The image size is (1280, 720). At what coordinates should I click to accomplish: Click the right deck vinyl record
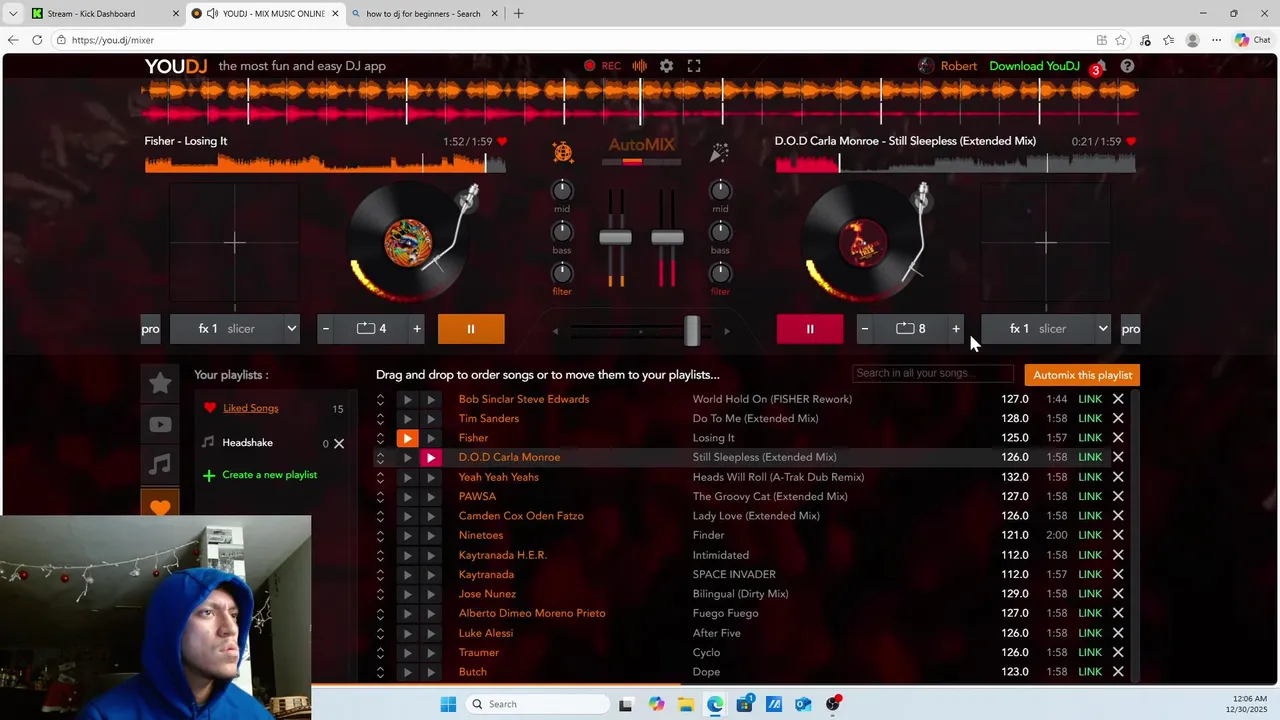click(x=862, y=243)
